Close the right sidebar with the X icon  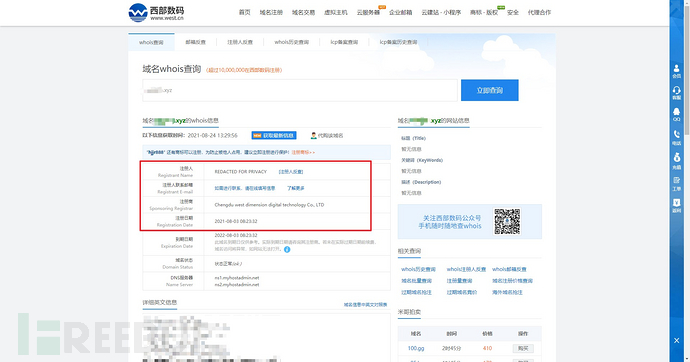coord(676,340)
